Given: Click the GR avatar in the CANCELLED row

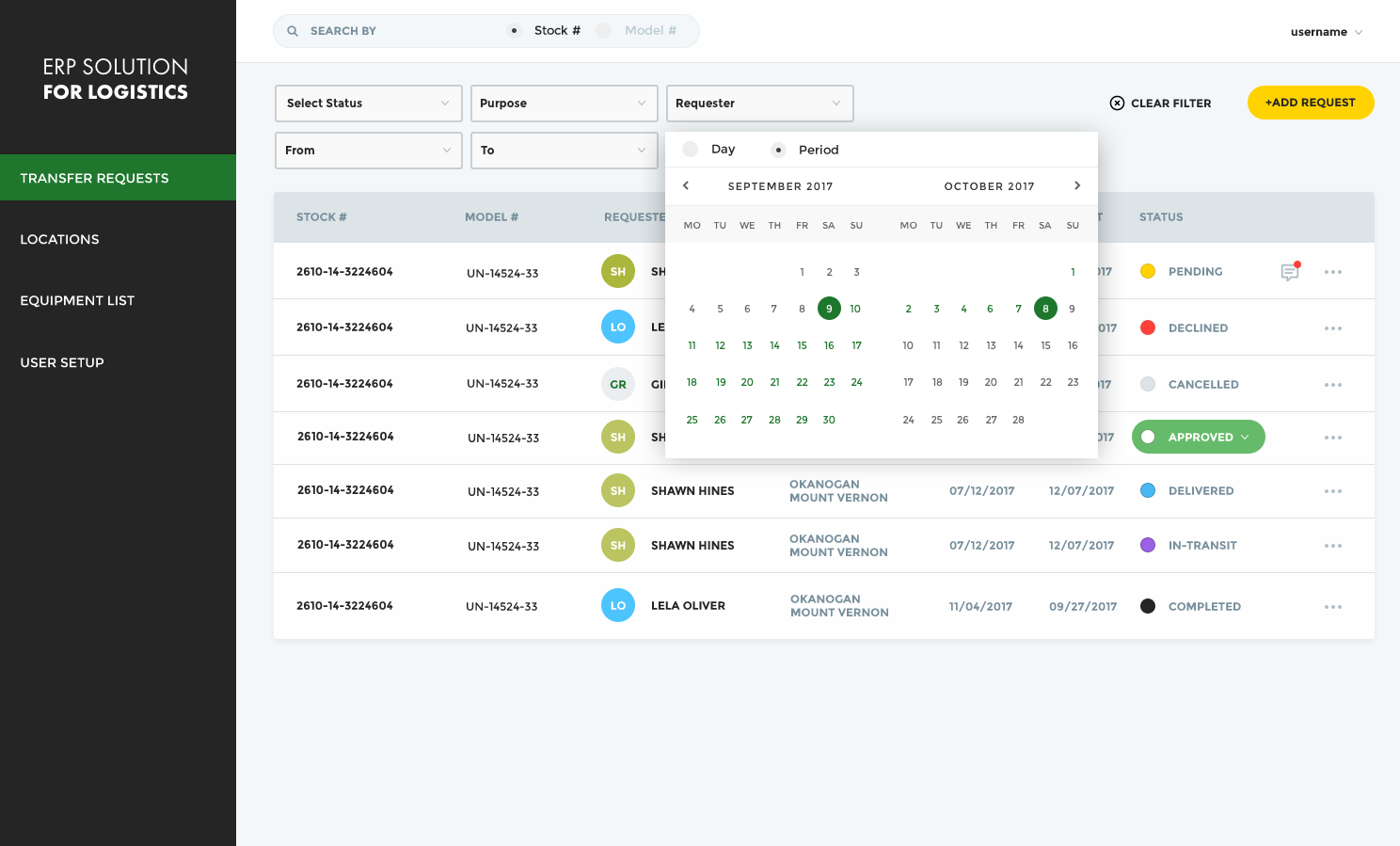Looking at the screenshot, I should point(618,384).
